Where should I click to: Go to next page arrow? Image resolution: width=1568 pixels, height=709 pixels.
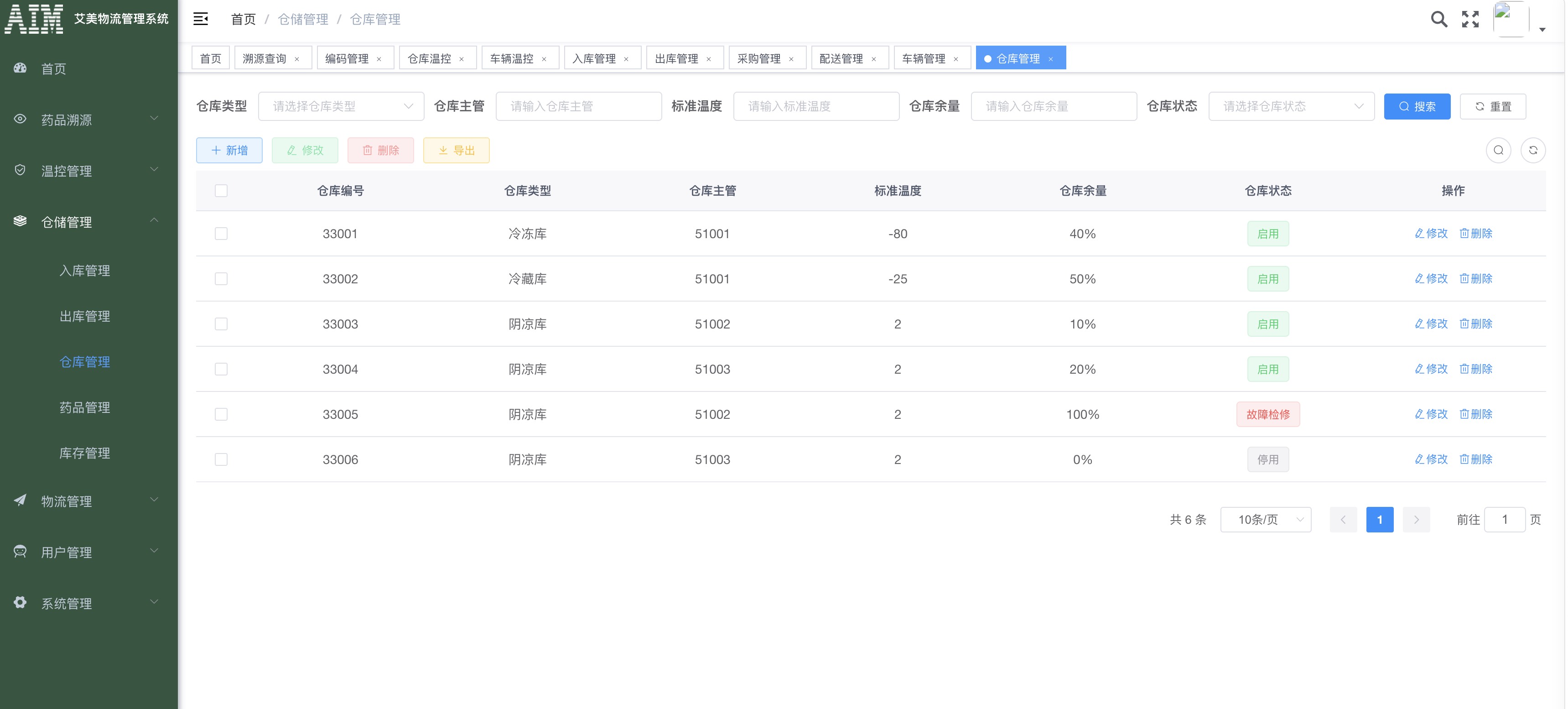(1417, 519)
